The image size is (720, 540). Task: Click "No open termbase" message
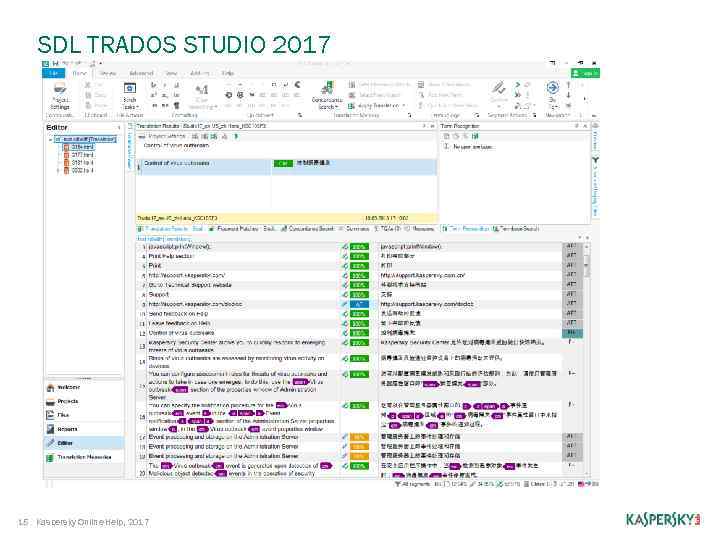tap(472, 147)
